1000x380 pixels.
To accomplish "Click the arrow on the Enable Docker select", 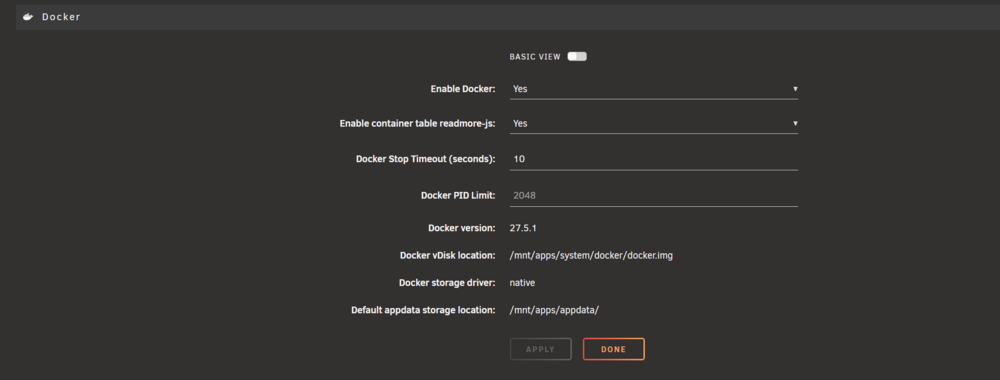I will point(795,89).
